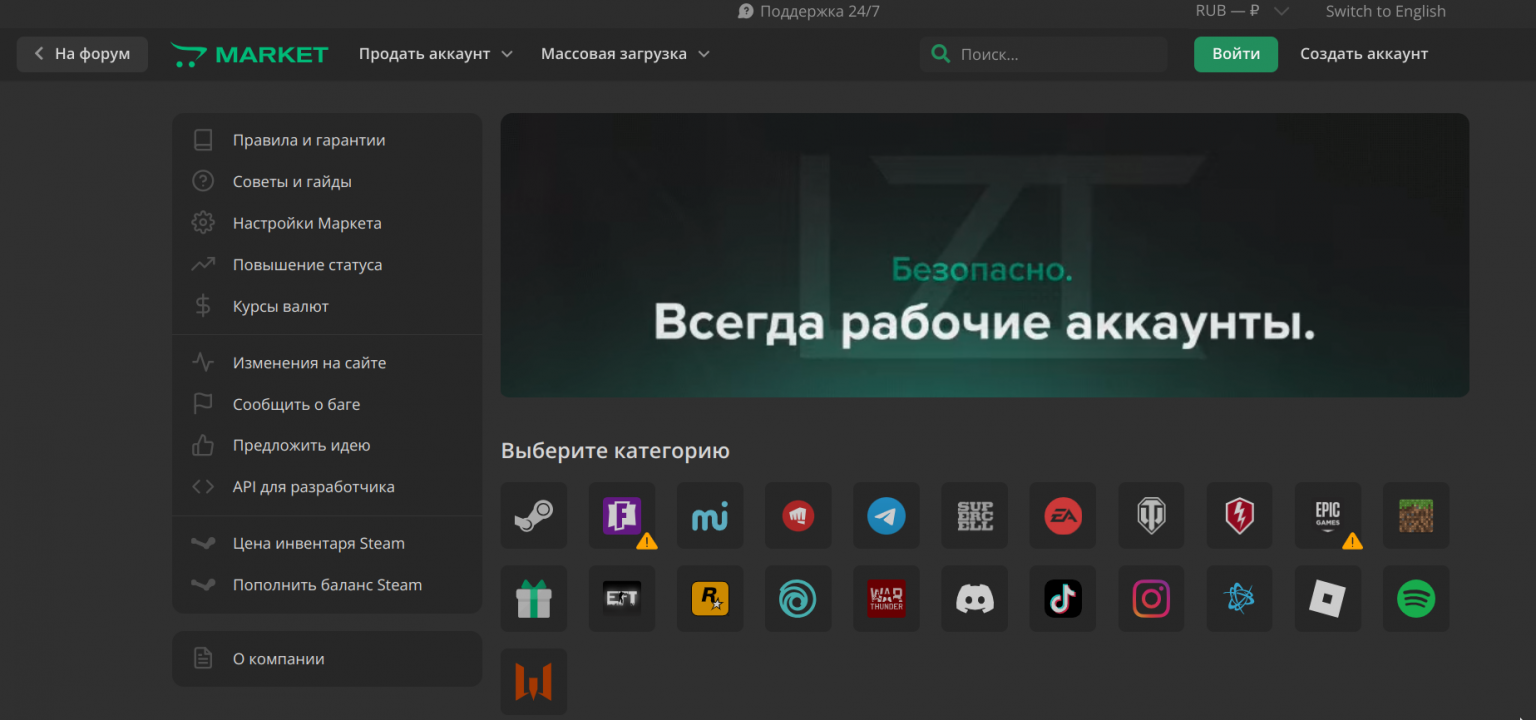Choose the Epic Games category icon

(x=1327, y=516)
